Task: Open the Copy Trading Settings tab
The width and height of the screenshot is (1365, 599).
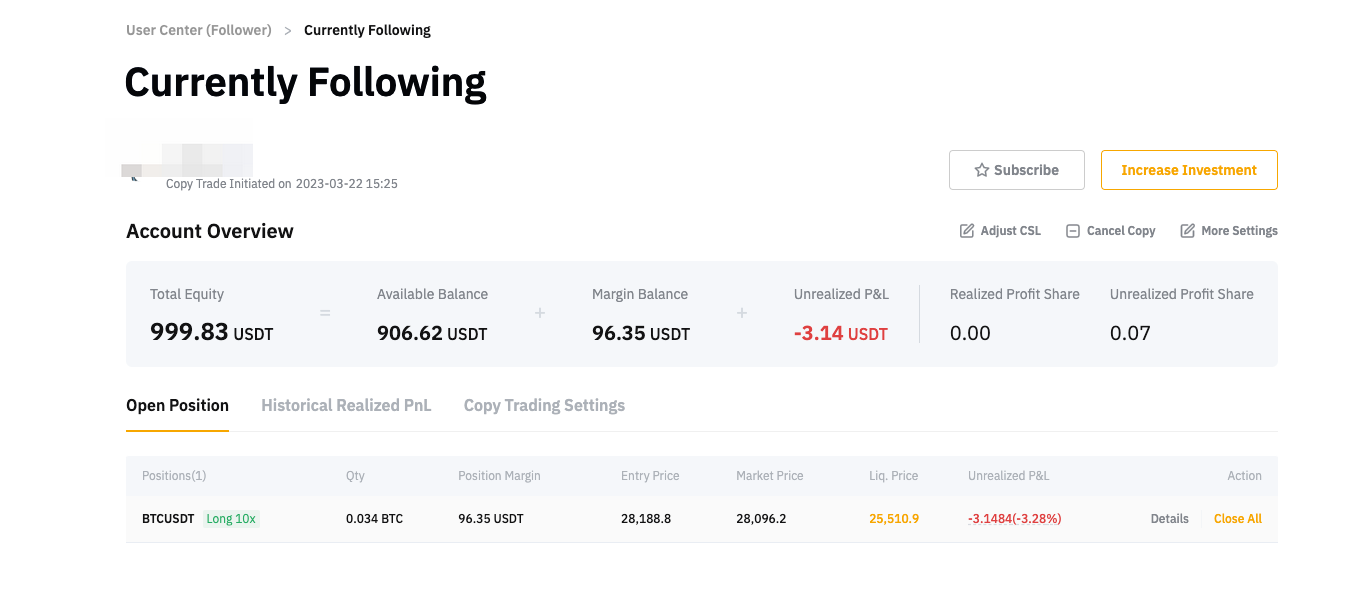Action: point(544,405)
